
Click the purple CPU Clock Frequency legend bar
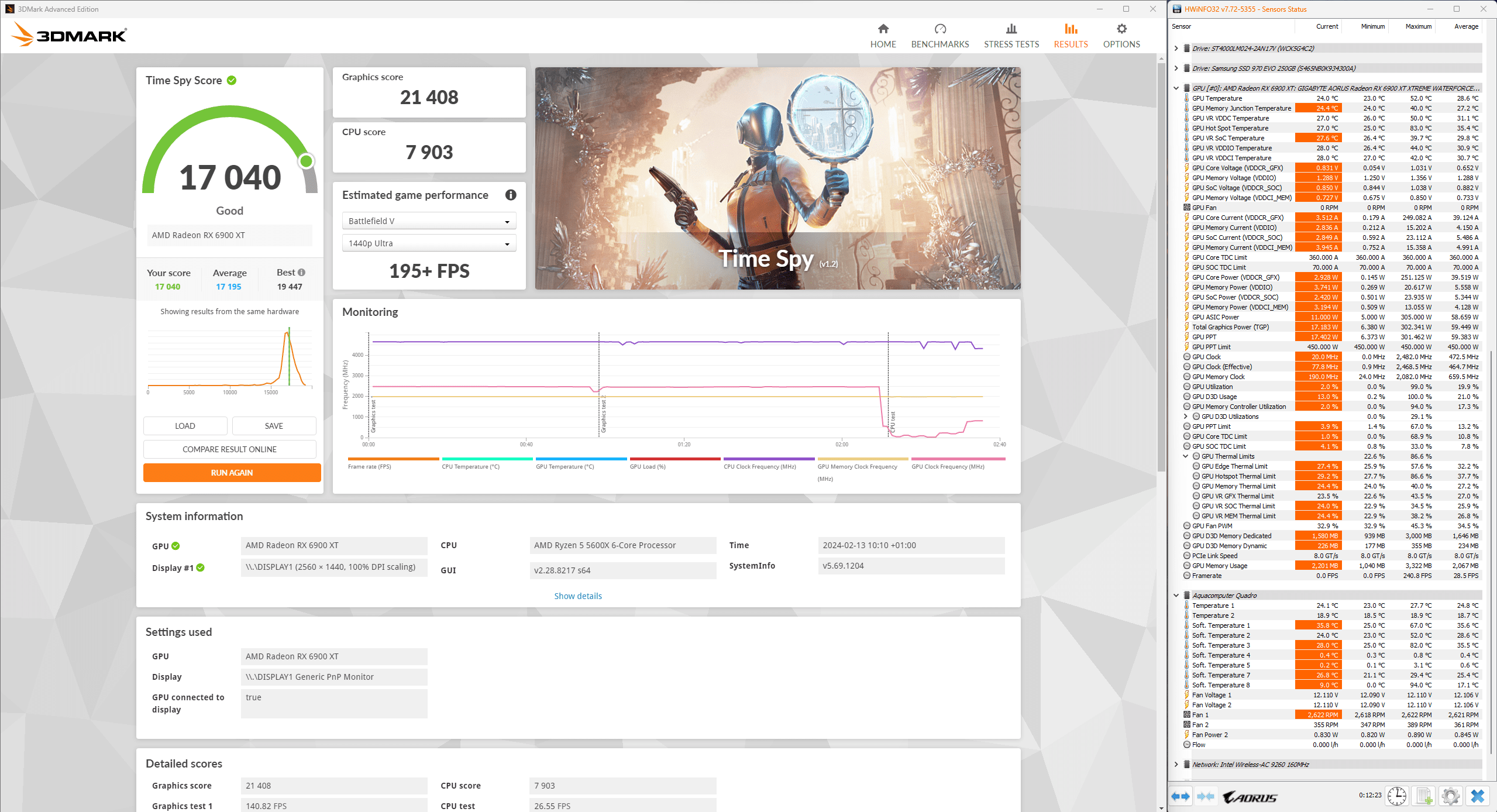coord(769,459)
